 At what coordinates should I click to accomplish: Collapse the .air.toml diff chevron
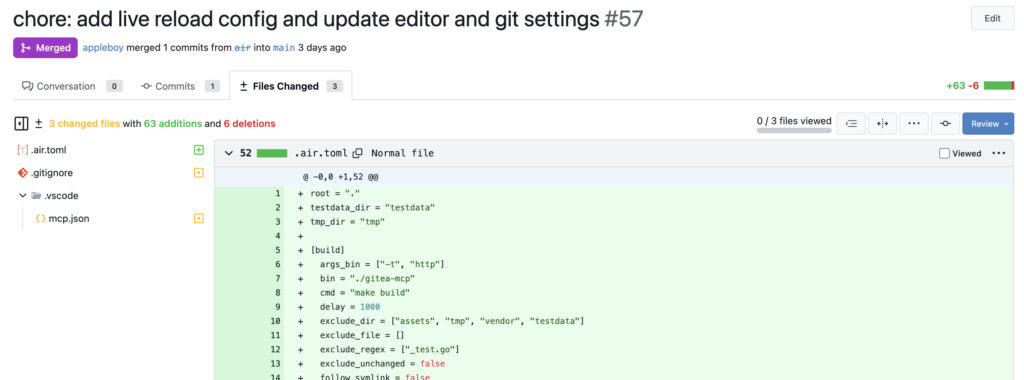pos(229,153)
